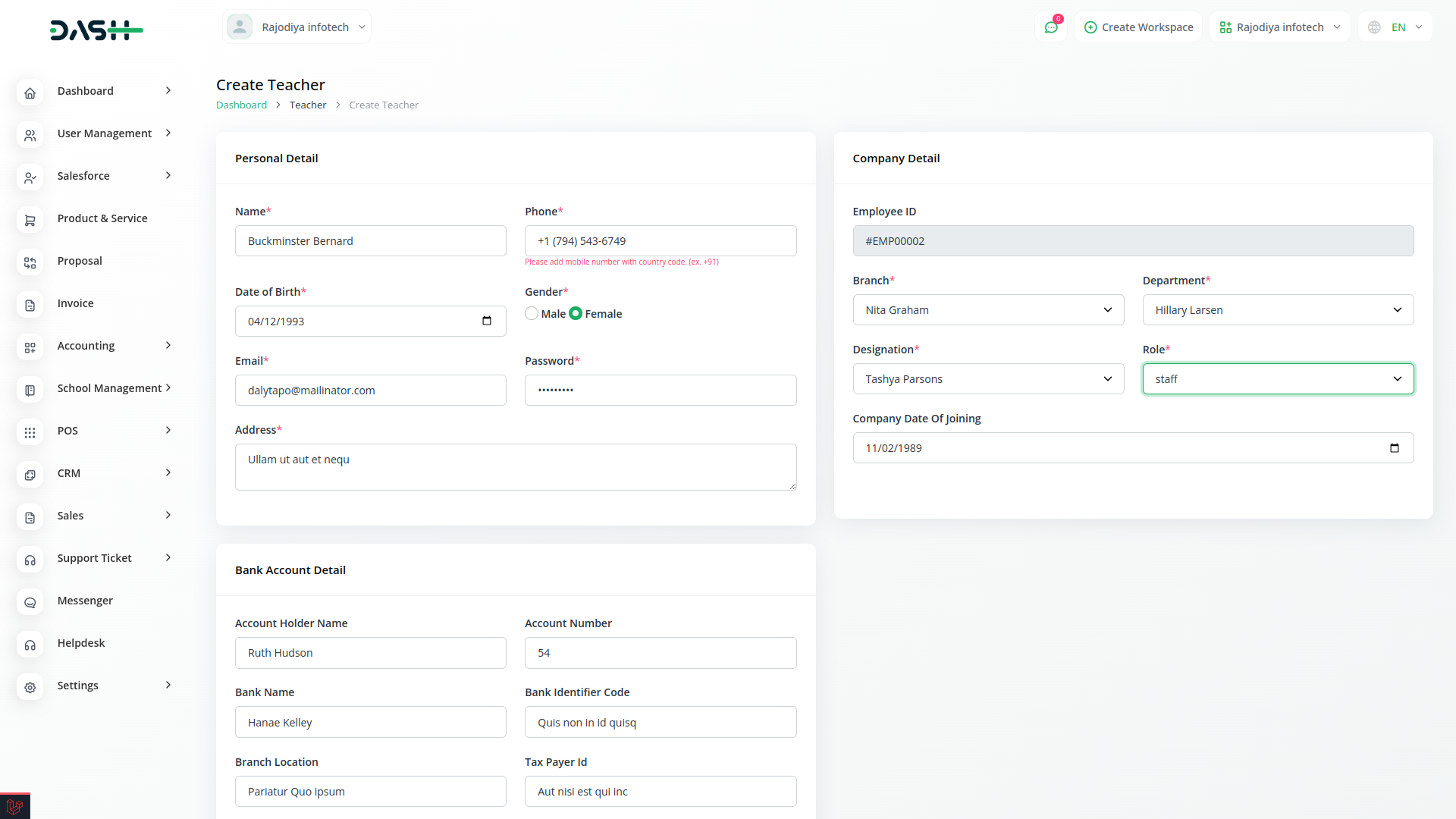The image size is (1456, 819).
Task: Click the Create Workspace button
Action: point(1138,27)
